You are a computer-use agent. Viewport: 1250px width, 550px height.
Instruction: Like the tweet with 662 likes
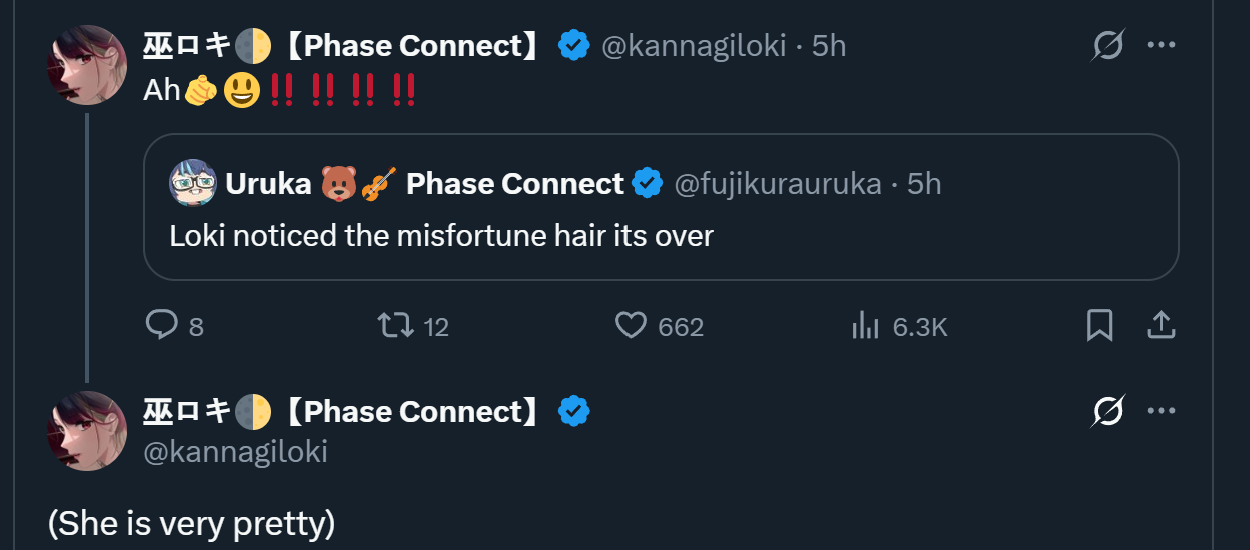coord(630,325)
